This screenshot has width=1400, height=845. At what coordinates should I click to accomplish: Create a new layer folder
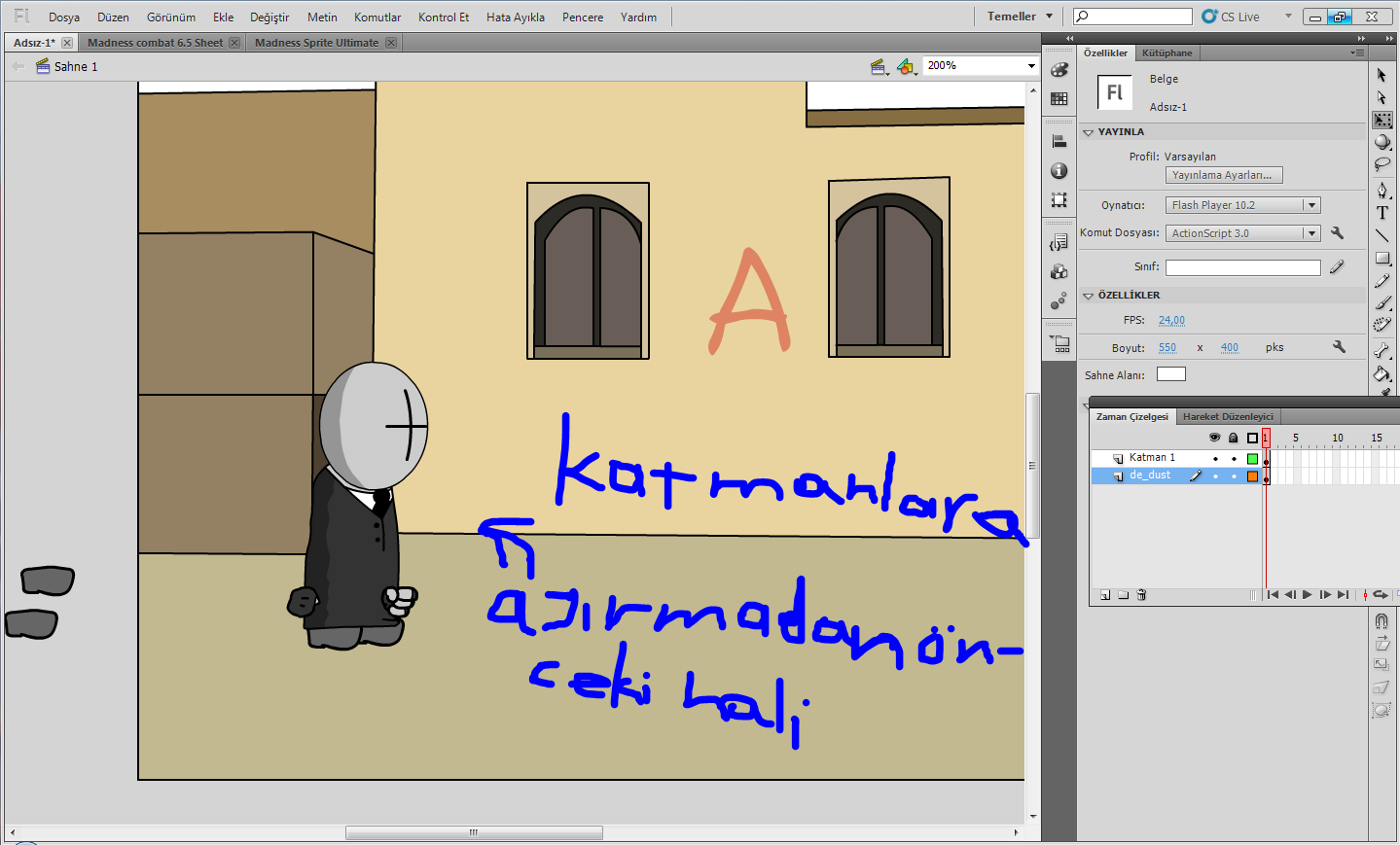[1124, 595]
